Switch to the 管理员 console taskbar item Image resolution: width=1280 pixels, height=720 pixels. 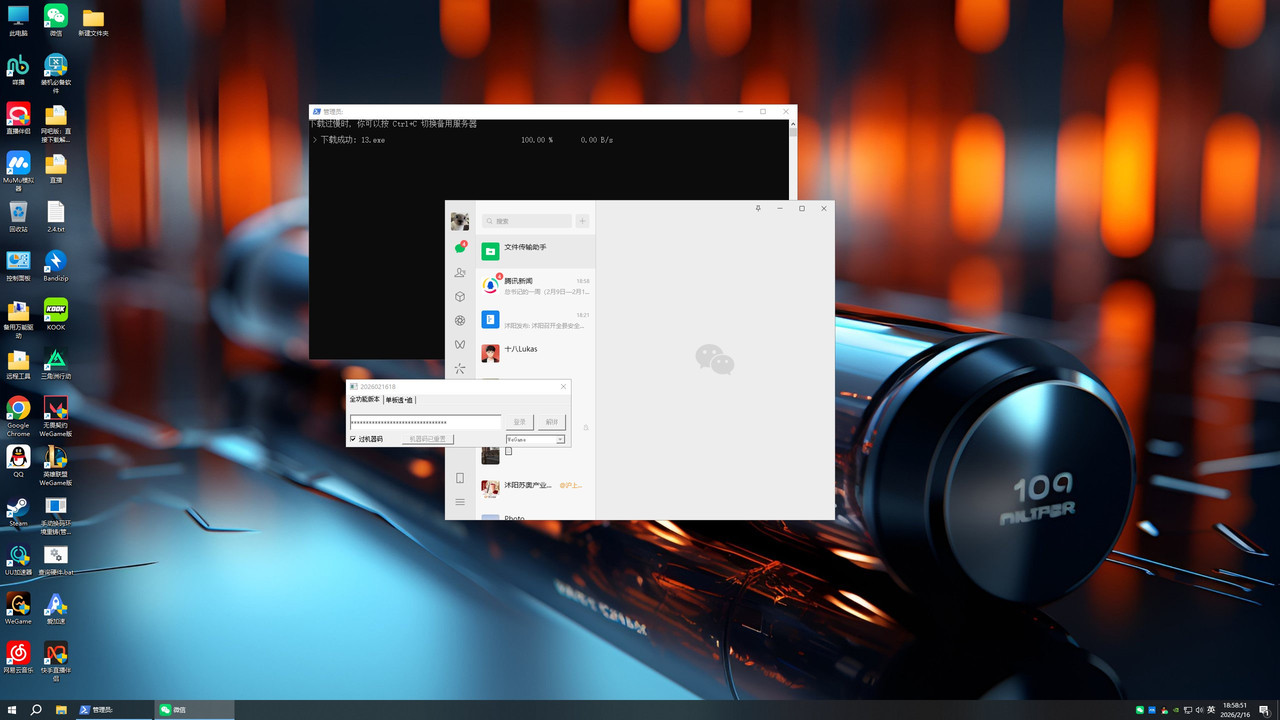[113, 710]
